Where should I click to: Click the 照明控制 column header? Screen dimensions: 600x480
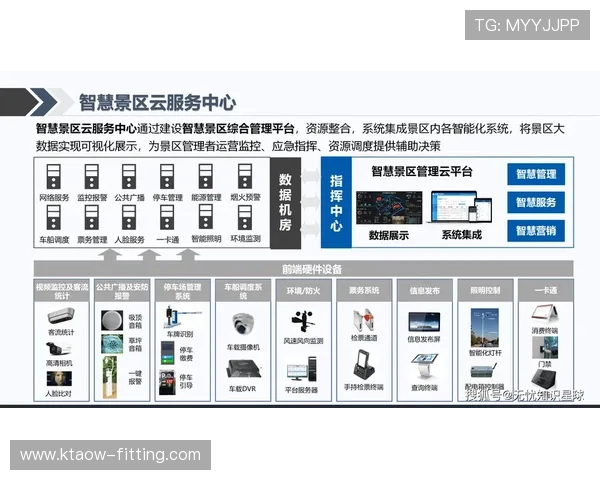point(485,291)
